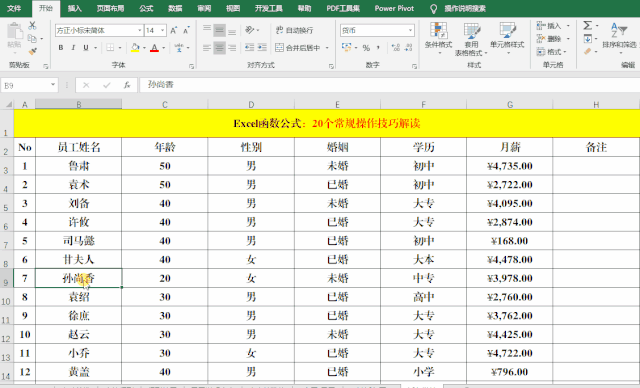
Task: Switch to the Power Pivot tab
Action: tap(394, 8)
